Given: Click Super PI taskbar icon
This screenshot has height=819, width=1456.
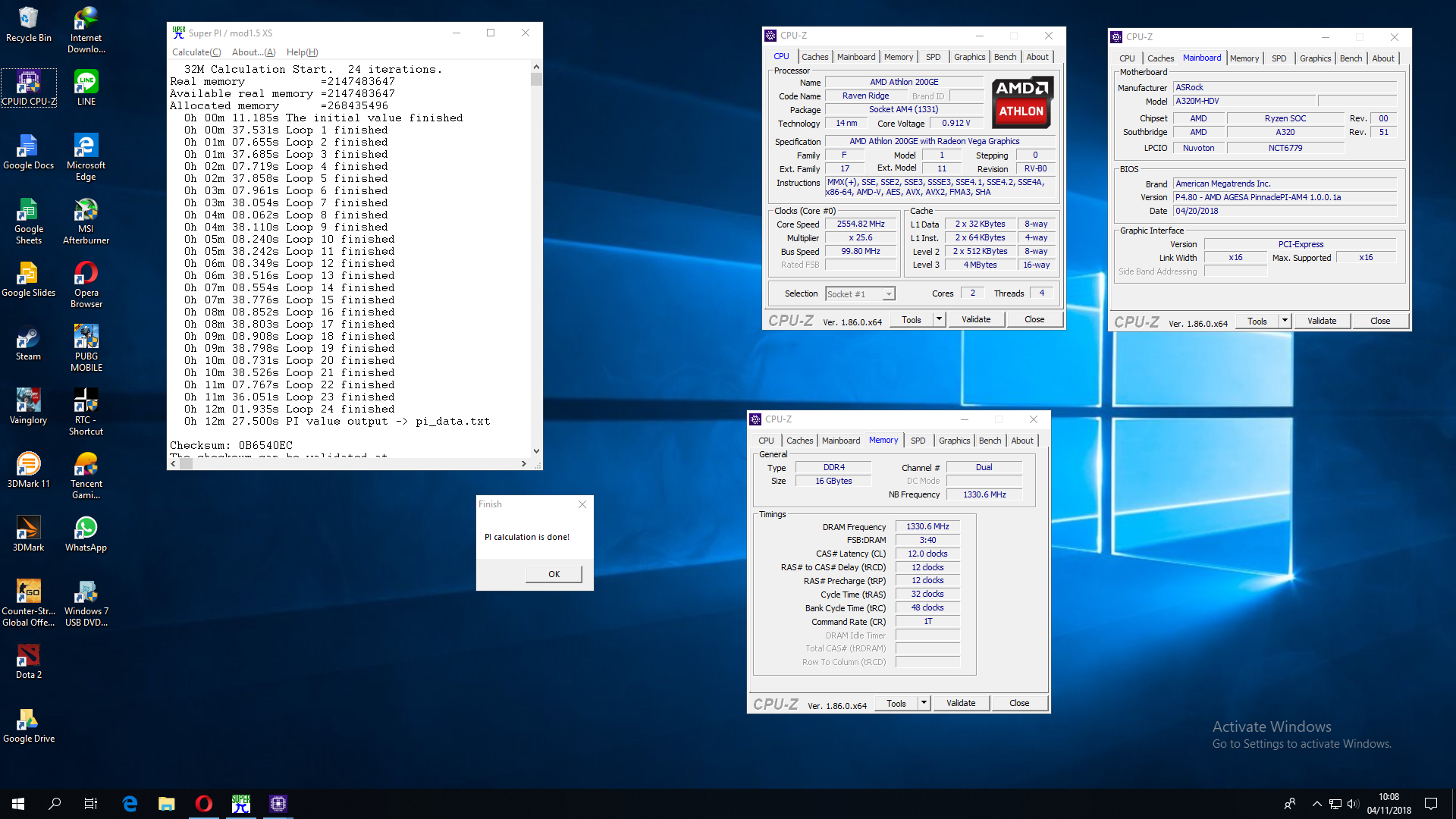Looking at the screenshot, I should [241, 804].
